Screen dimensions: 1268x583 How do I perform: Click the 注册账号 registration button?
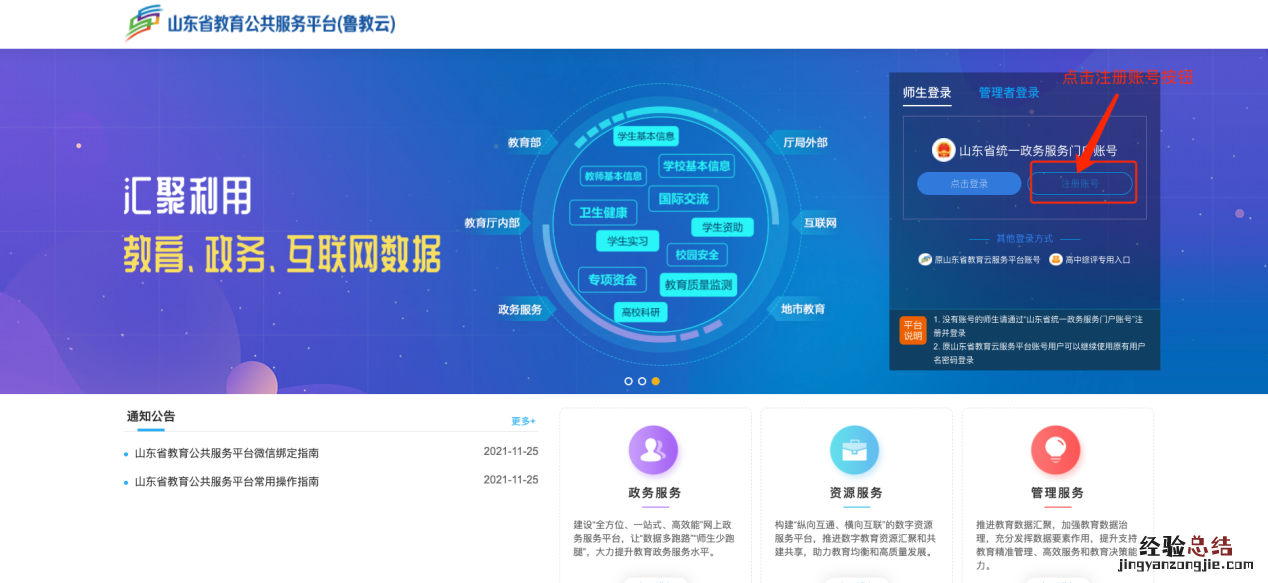click(x=1083, y=183)
